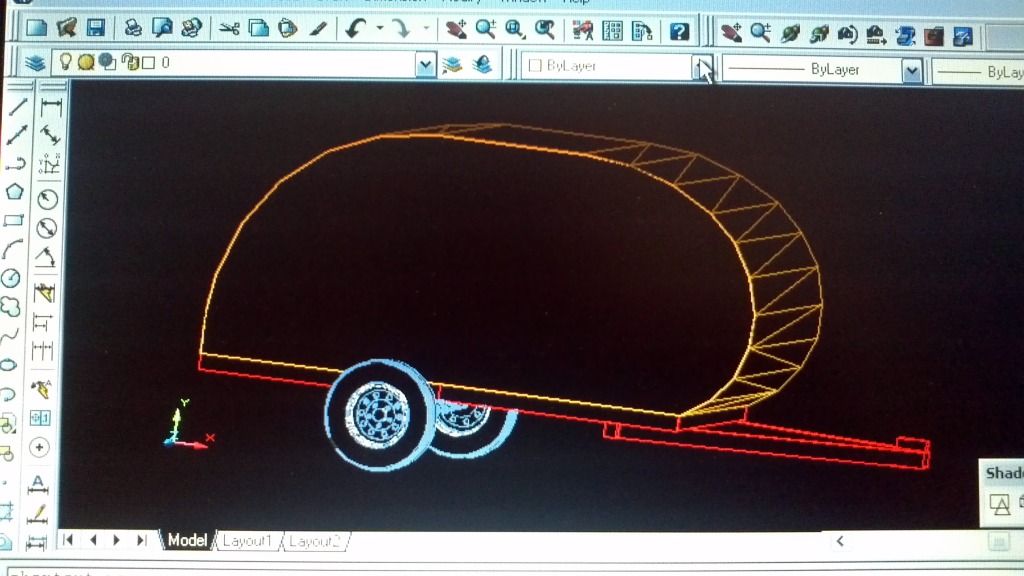Activate Zoom Realtime in the standard toolbar
This screenshot has width=1024, height=576.
(485, 29)
